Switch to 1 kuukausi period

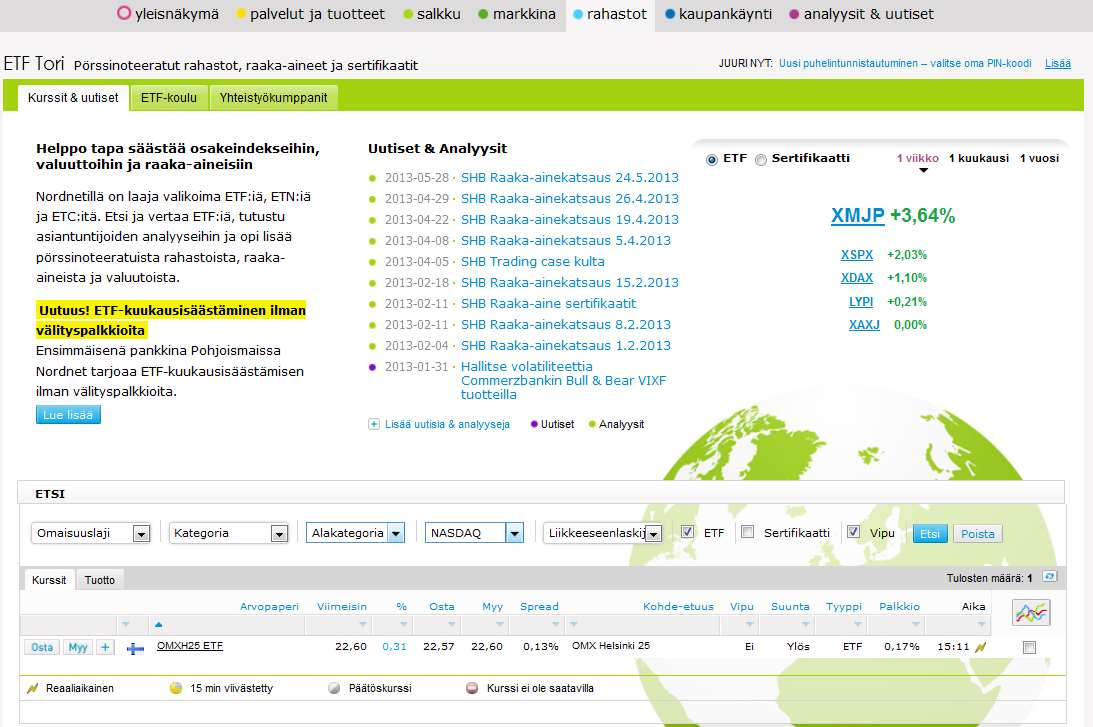979,158
